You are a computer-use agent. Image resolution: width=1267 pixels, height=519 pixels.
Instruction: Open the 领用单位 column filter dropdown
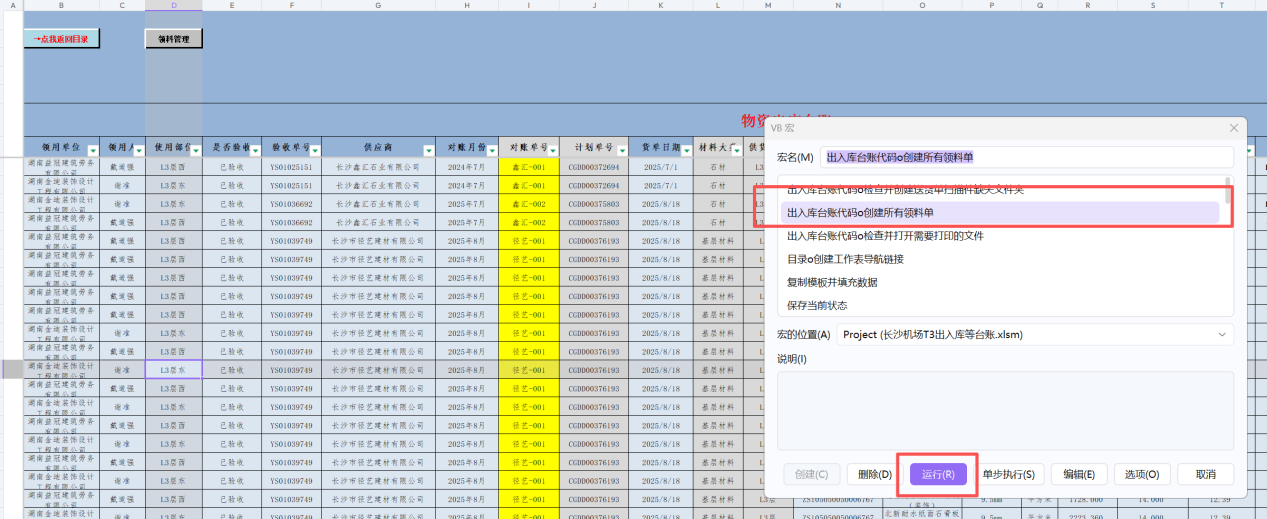point(92,150)
